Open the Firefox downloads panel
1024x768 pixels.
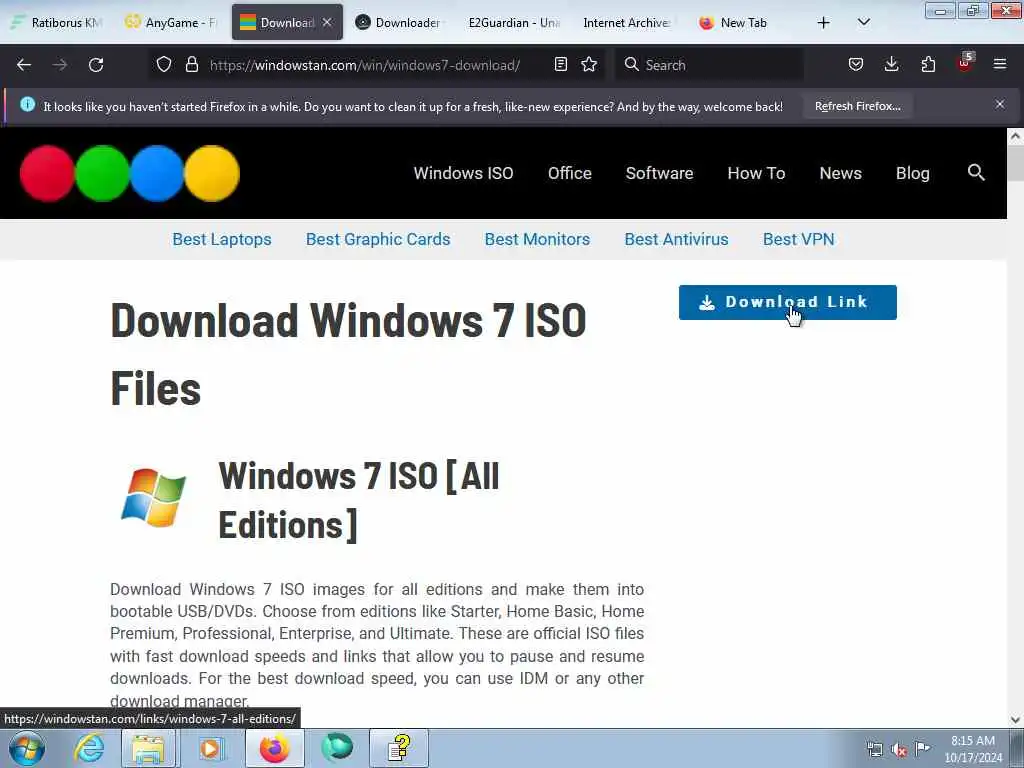click(891, 65)
